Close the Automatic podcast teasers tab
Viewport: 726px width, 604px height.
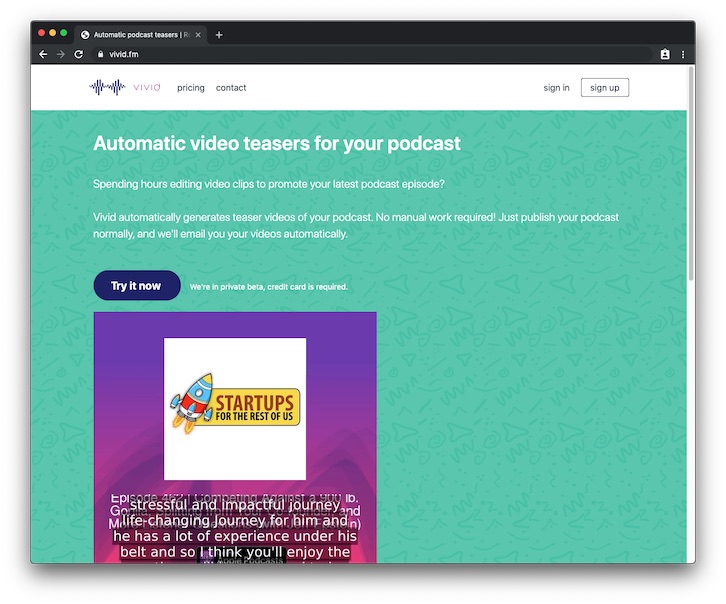tap(198, 35)
